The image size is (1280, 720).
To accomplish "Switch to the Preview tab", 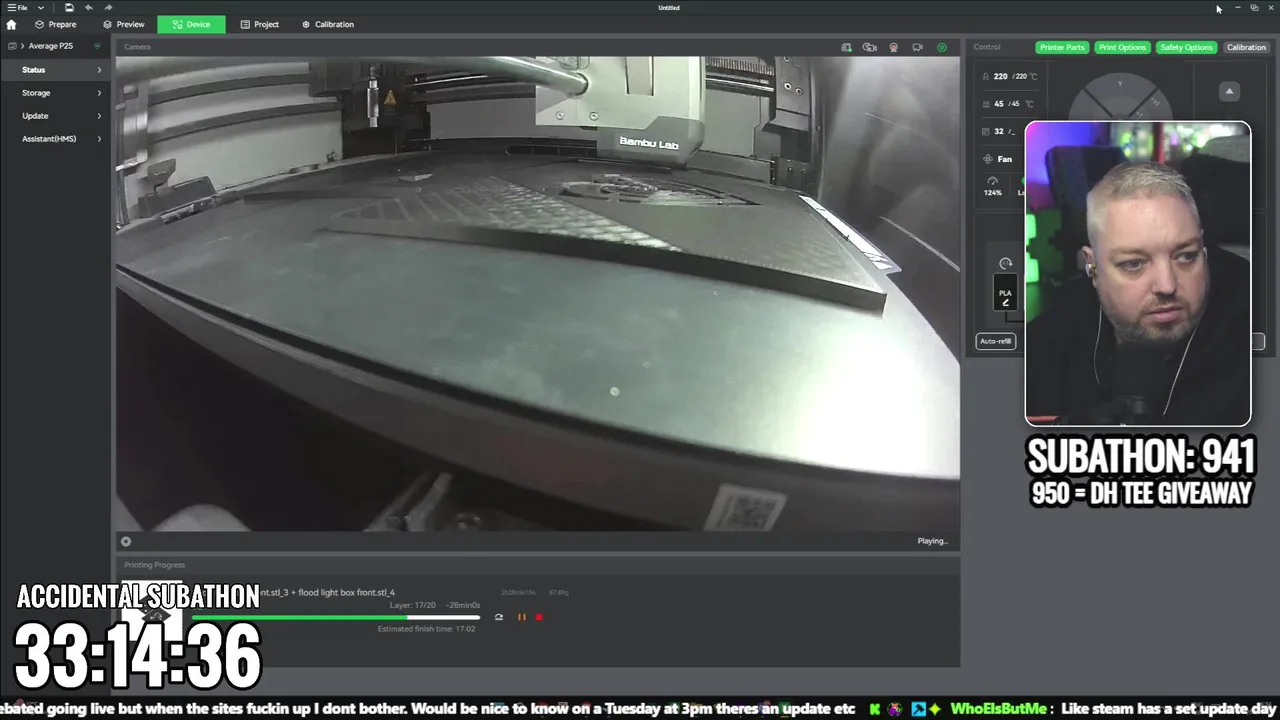I will tap(124, 24).
